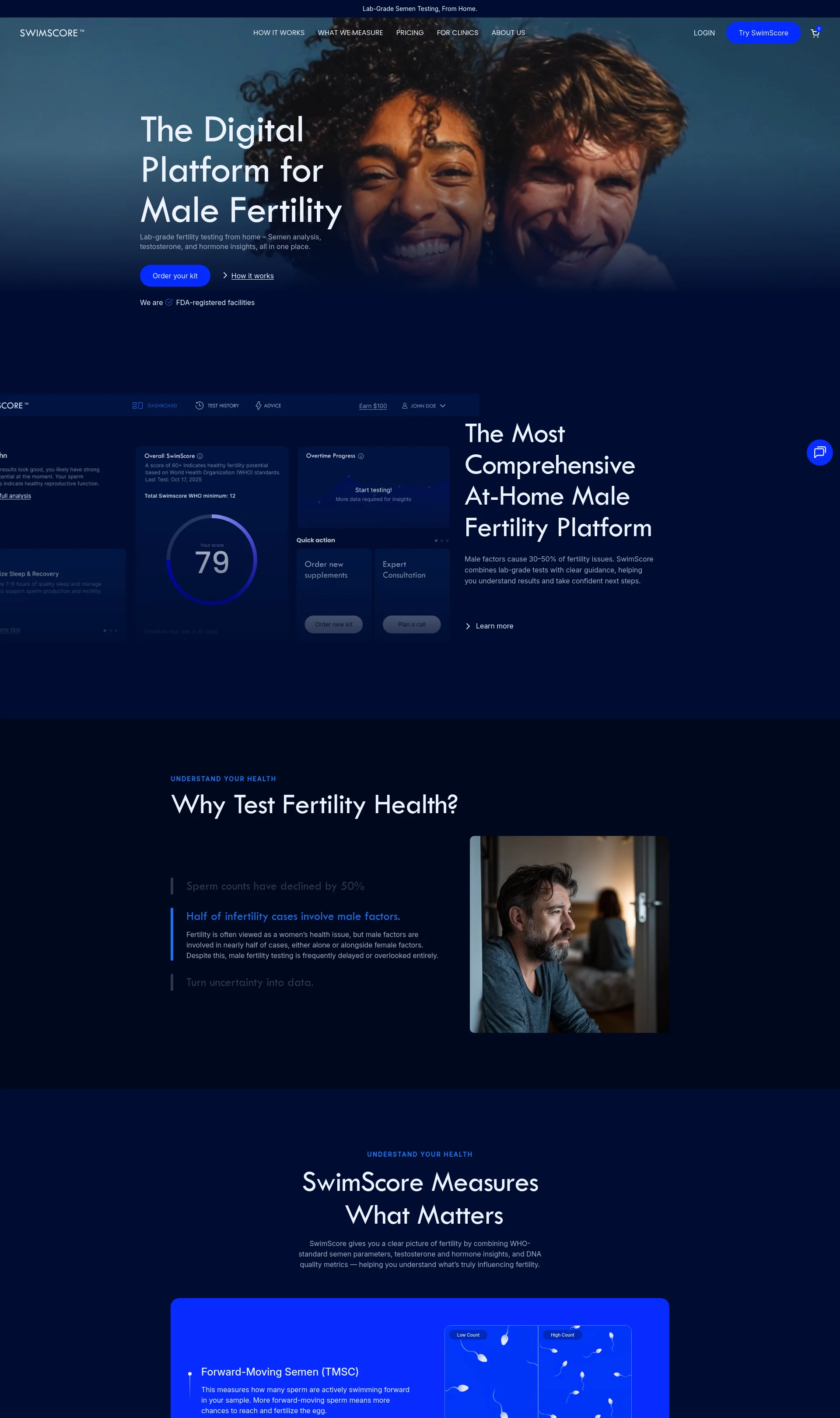The image size is (840, 1418).
Task: Click the circular score gauge showing 79
Action: (x=212, y=559)
